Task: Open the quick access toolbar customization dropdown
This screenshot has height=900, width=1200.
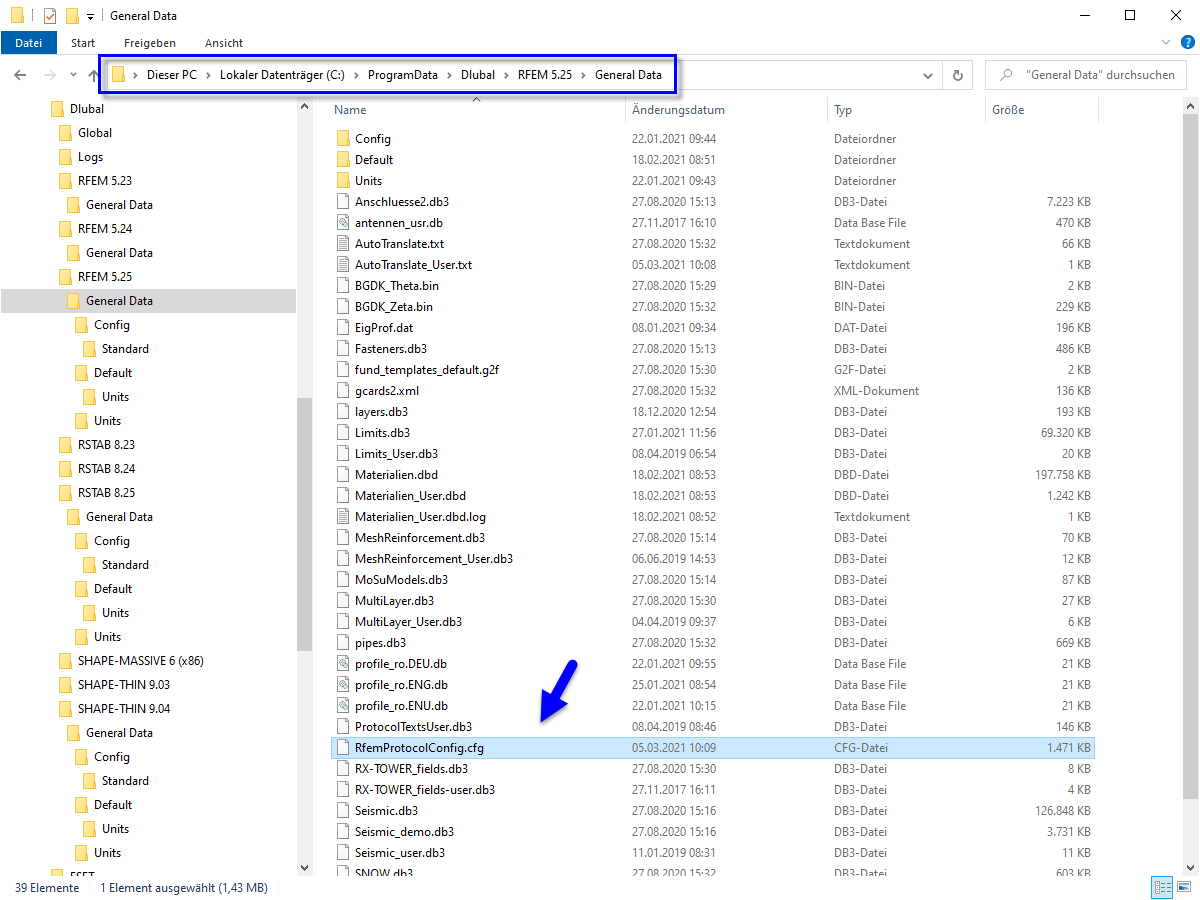Action: click(90, 15)
